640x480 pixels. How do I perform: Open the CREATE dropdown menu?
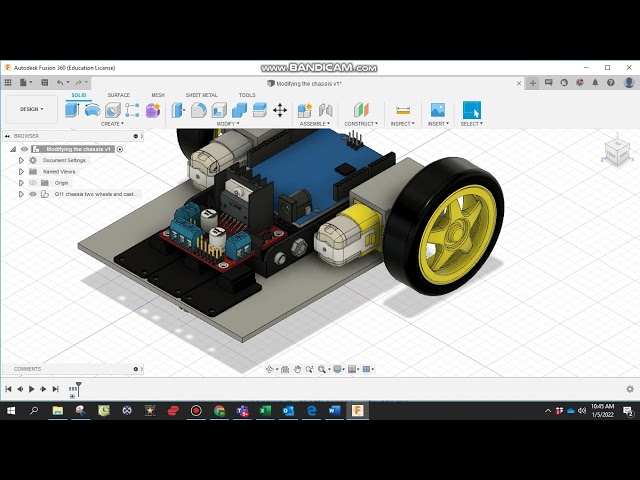[x=112, y=124]
